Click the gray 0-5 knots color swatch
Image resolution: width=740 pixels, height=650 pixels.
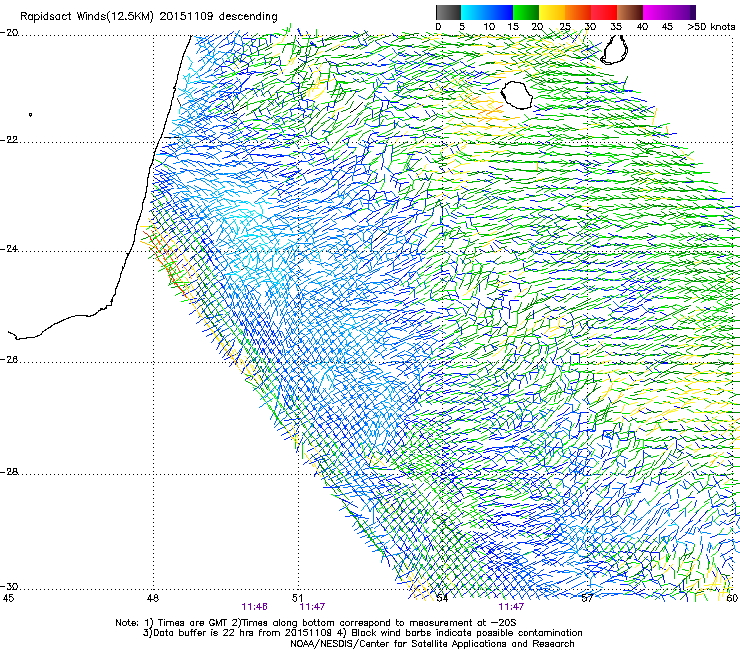(x=448, y=12)
